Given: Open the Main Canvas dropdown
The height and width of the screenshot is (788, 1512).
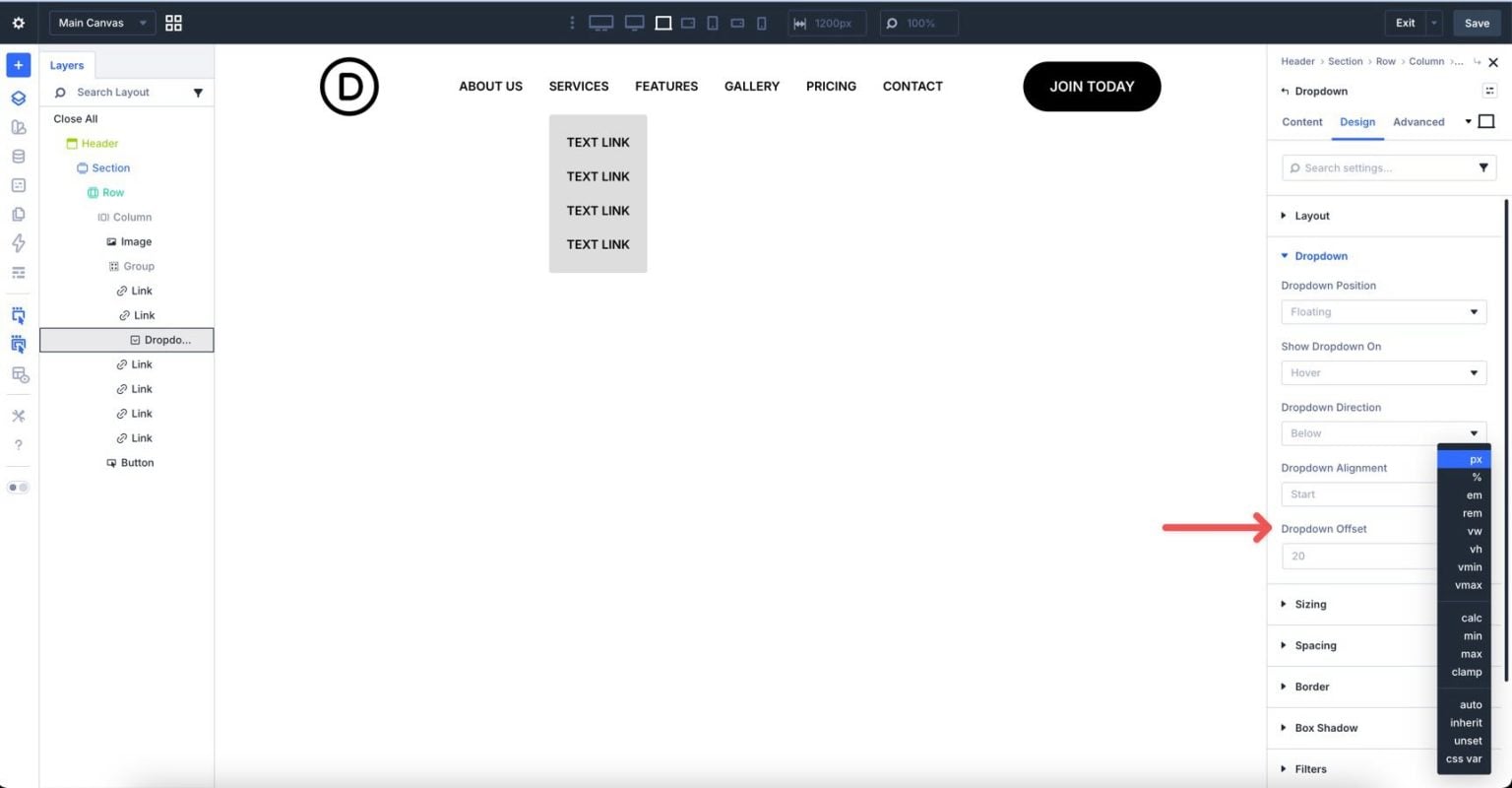Looking at the screenshot, I should [x=101, y=23].
